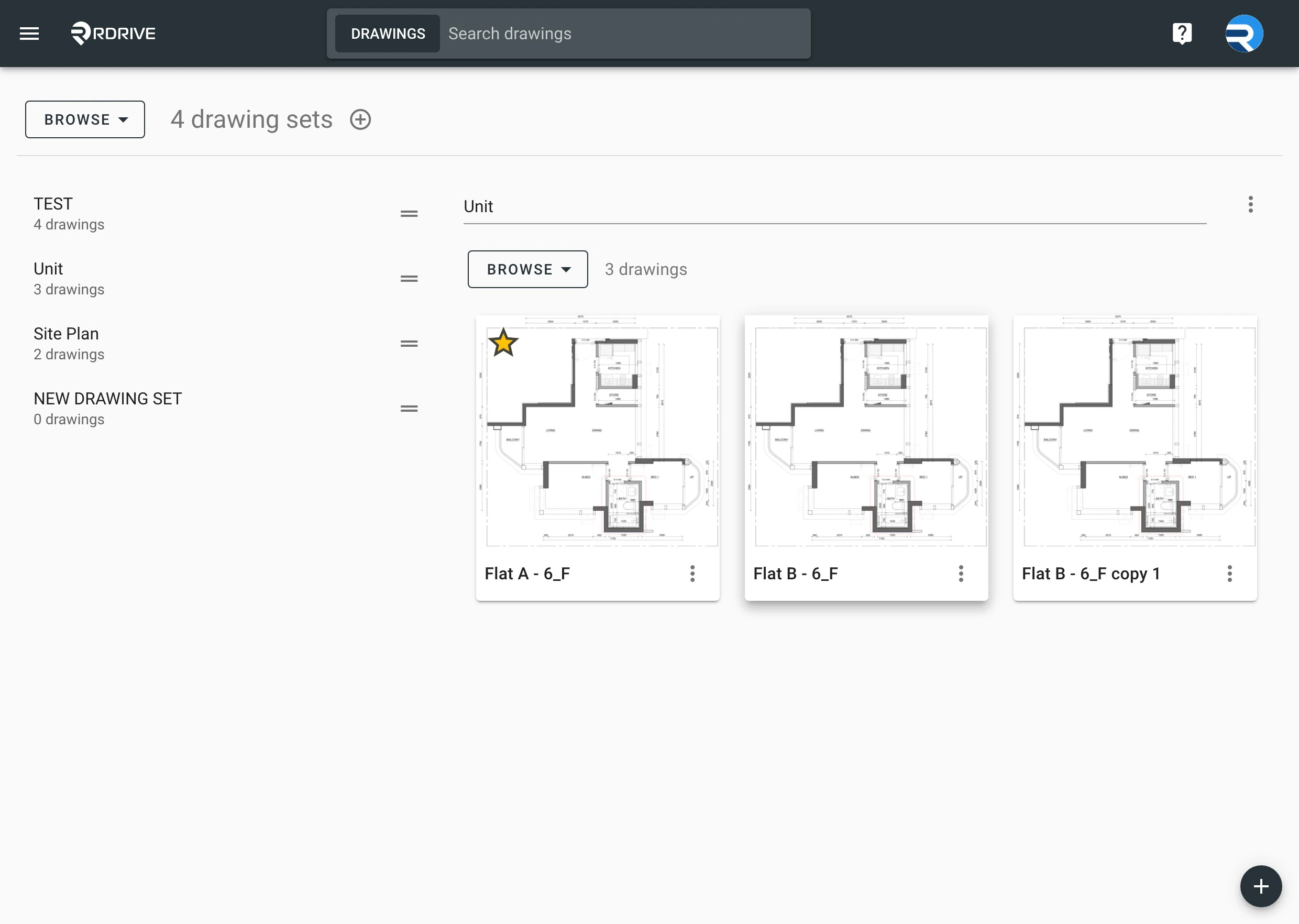
Task: Toggle the favorite star on Flat A
Action: tap(503, 343)
